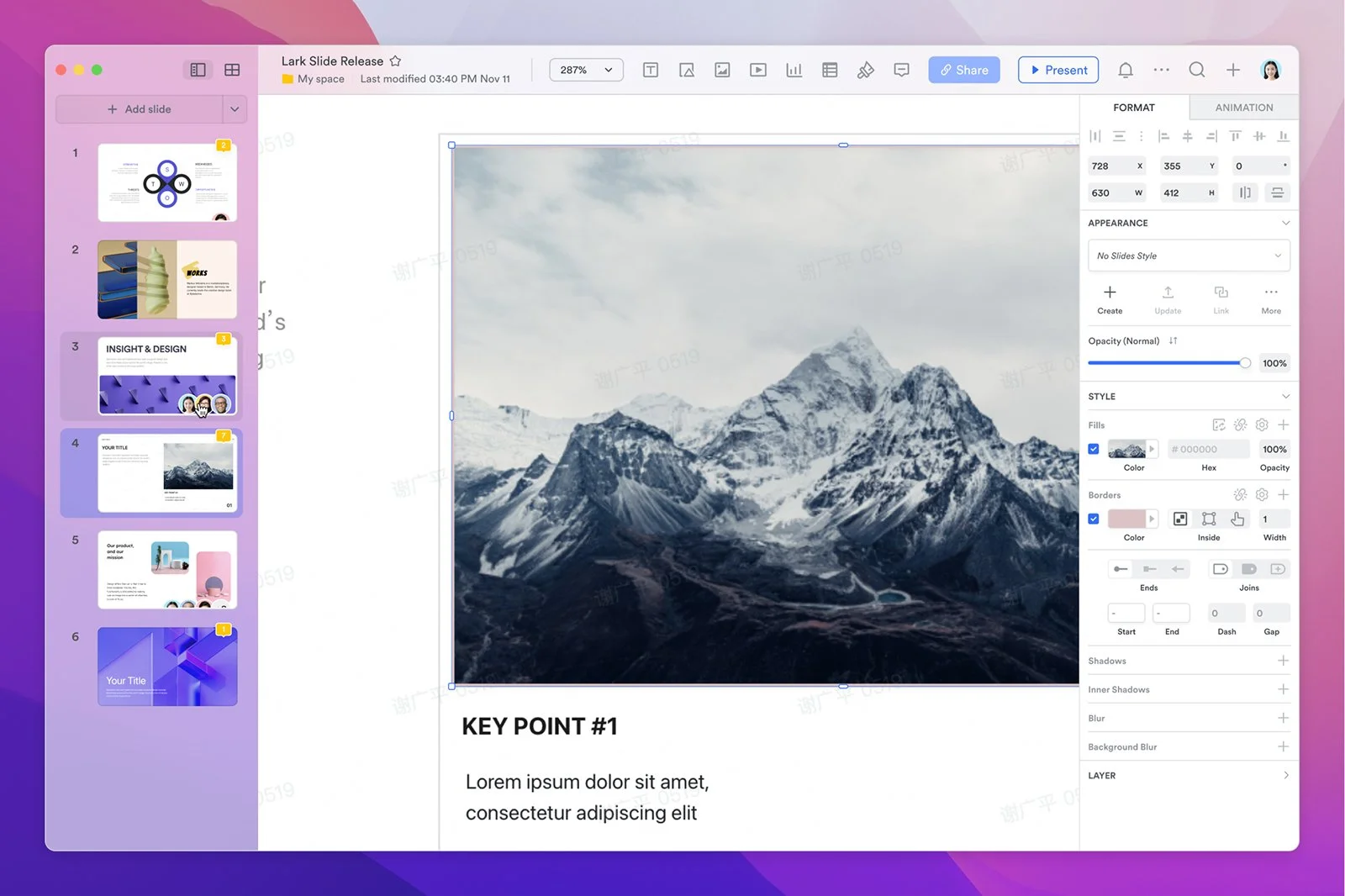Select slide 3 INSIGHT & DESIGN thumbnail
1345x896 pixels.
tap(167, 377)
